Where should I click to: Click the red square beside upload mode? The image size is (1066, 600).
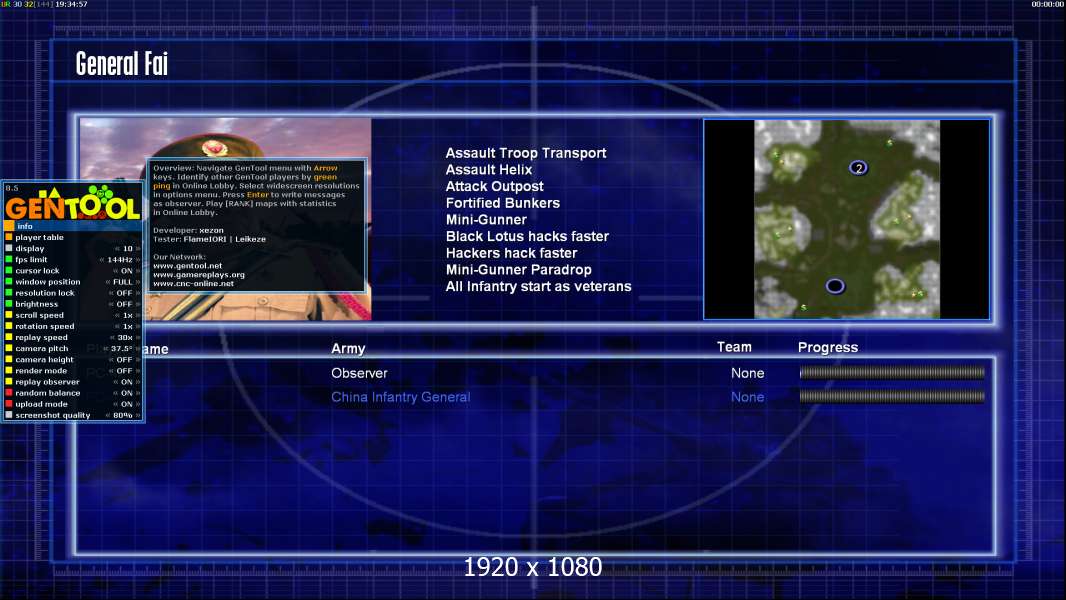click(x=9, y=404)
